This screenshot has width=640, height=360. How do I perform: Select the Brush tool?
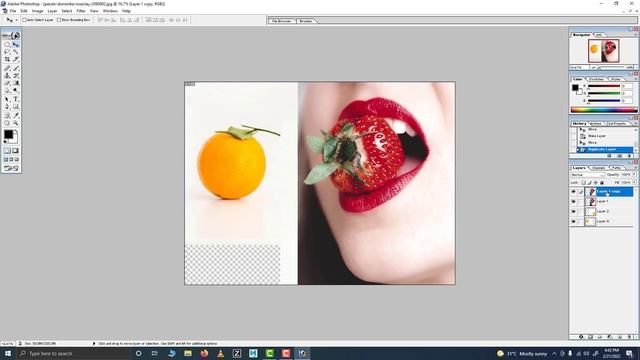pos(16,68)
